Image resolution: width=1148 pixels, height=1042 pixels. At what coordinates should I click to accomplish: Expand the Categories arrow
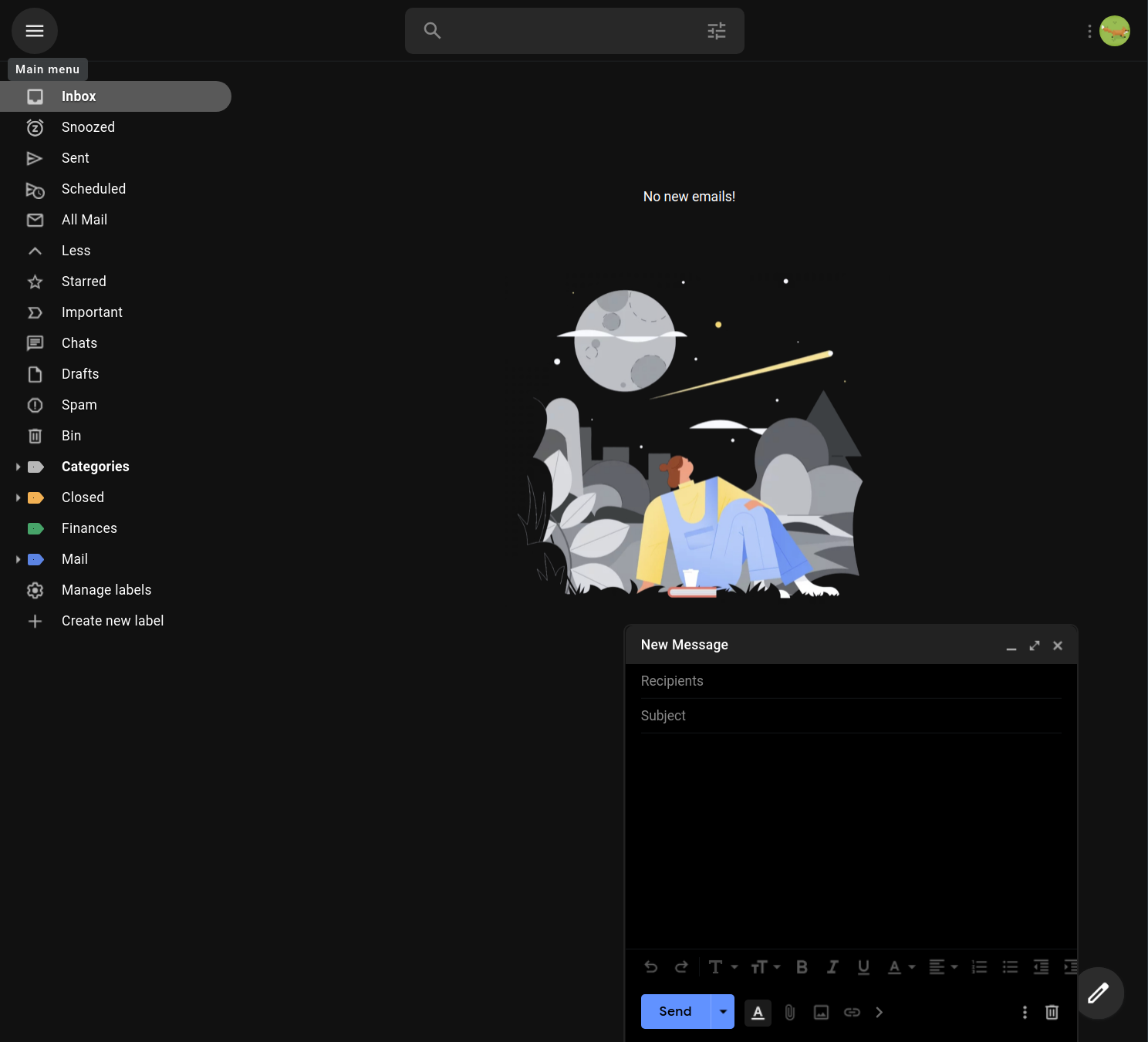(x=18, y=467)
